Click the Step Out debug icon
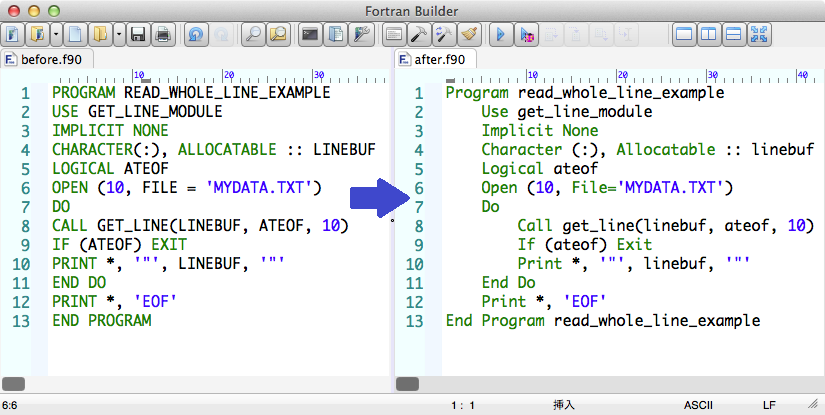The width and height of the screenshot is (825, 415). (600, 35)
